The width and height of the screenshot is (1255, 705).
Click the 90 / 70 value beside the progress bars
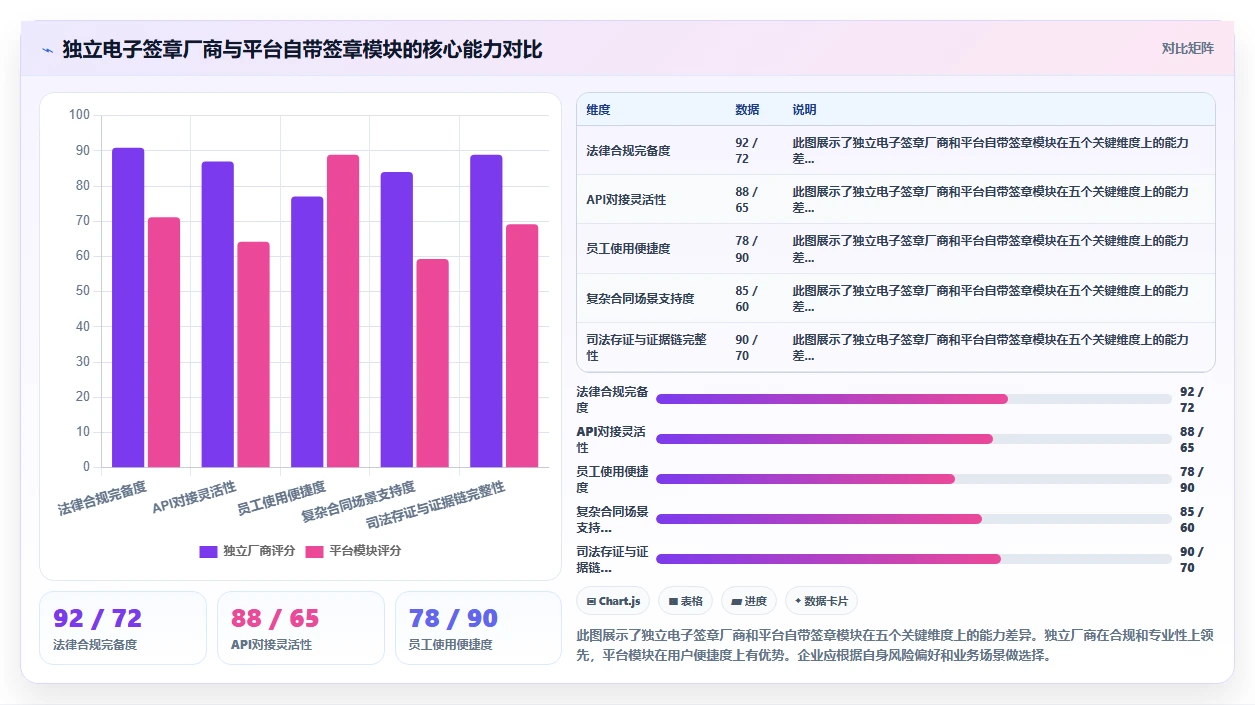click(1192, 559)
